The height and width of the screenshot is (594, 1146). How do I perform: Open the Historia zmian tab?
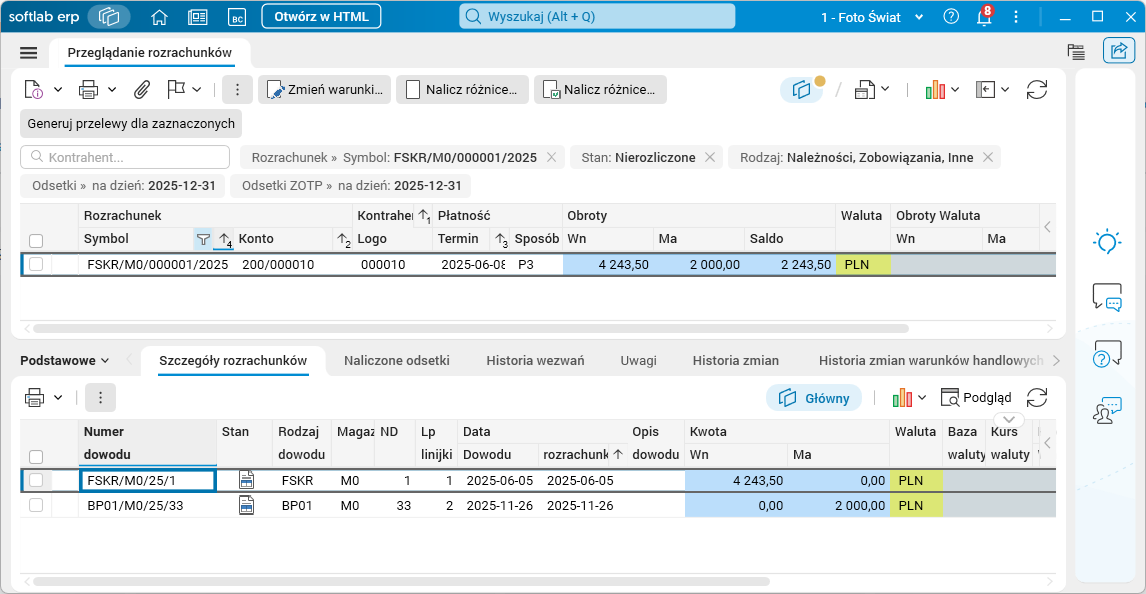click(x=735, y=360)
